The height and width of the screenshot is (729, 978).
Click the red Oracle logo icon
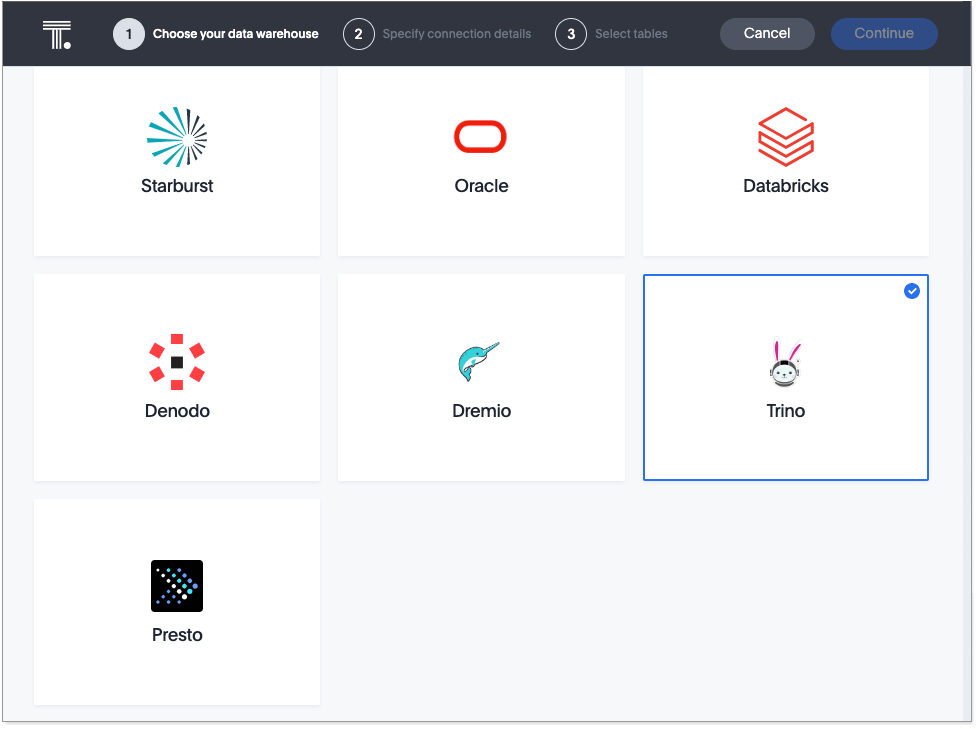pyautogui.click(x=481, y=137)
